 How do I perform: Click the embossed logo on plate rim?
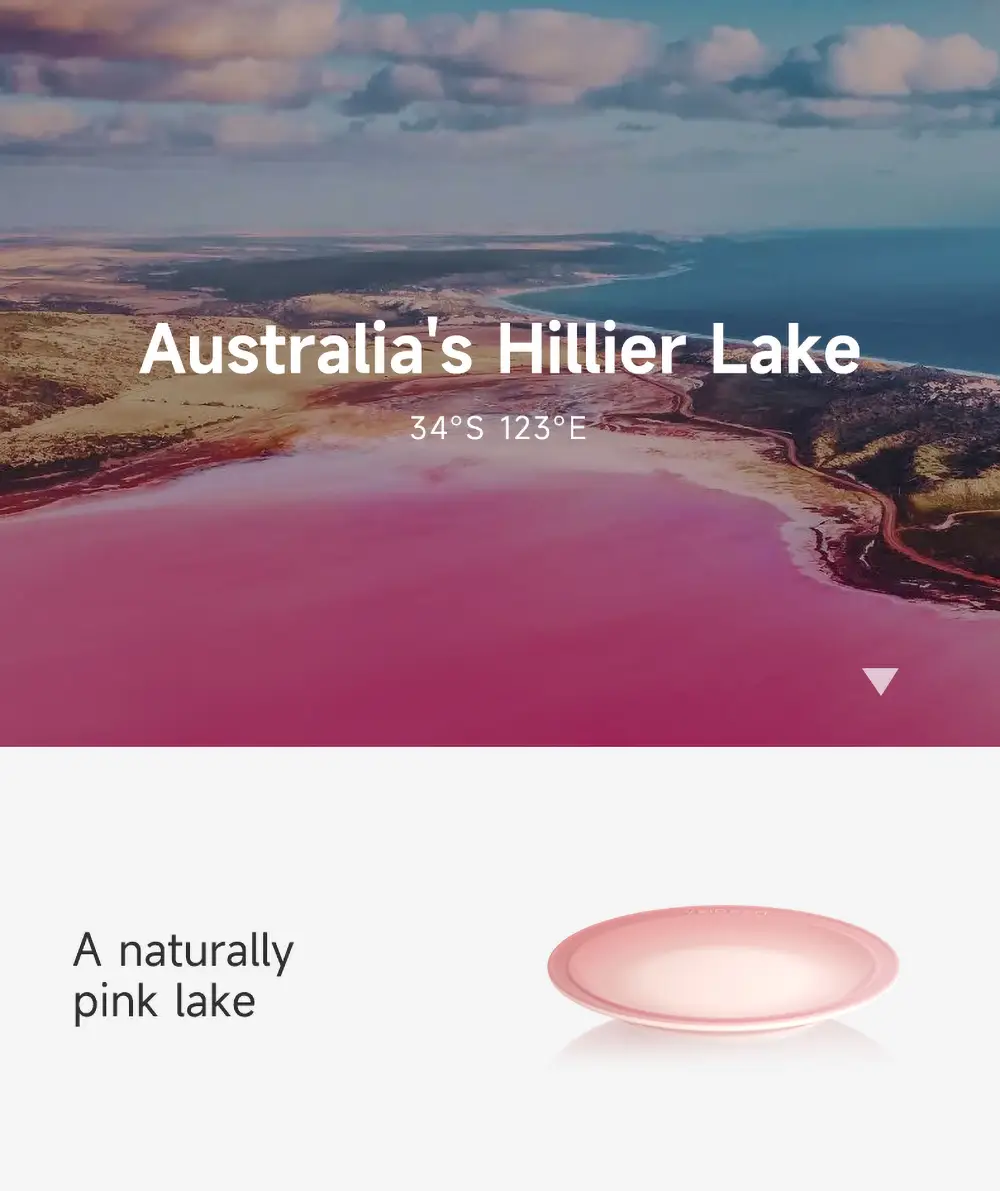tap(725, 911)
